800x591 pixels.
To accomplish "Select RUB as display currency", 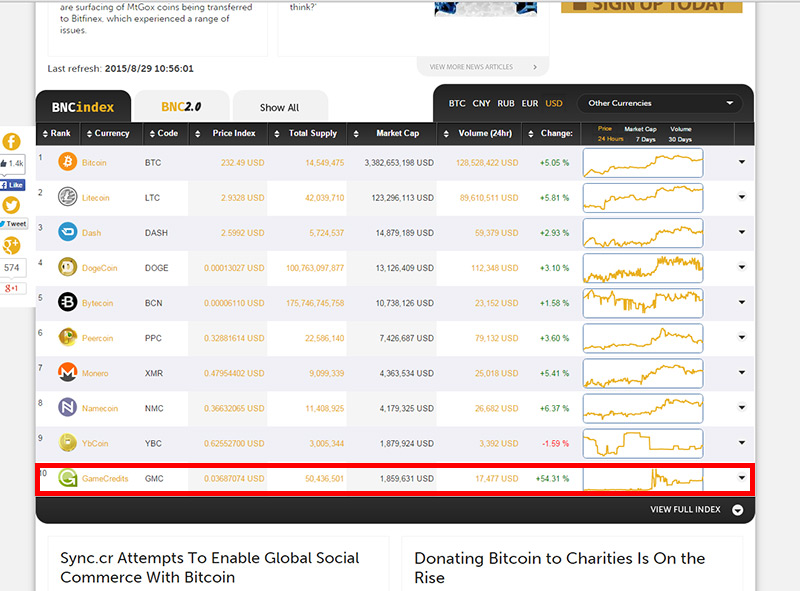I will [506, 103].
